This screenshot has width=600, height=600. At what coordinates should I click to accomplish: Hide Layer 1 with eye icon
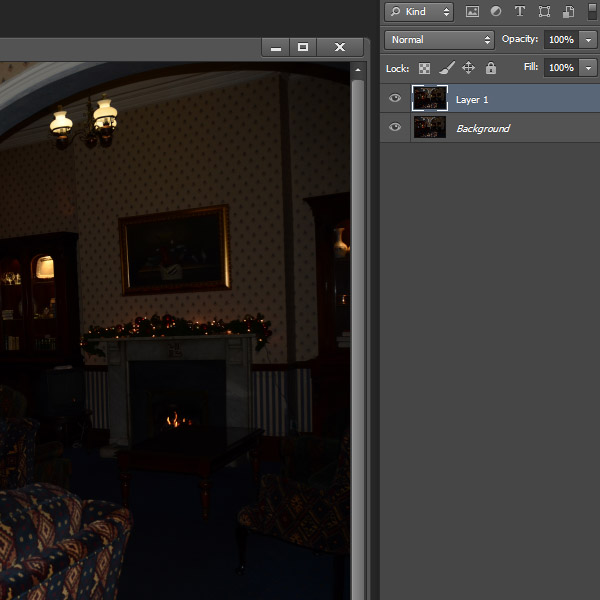pyautogui.click(x=395, y=98)
